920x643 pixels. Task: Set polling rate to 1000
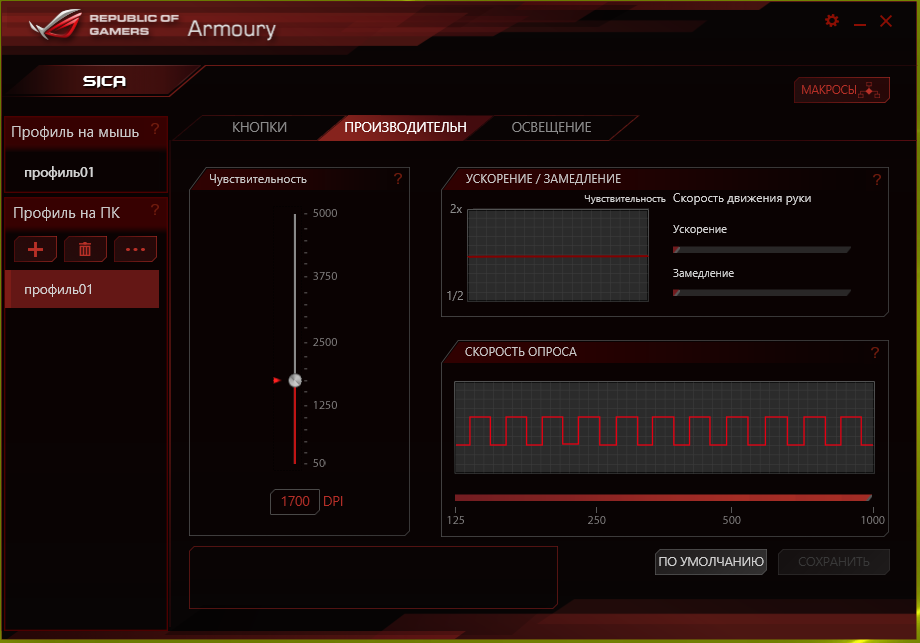[872, 520]
